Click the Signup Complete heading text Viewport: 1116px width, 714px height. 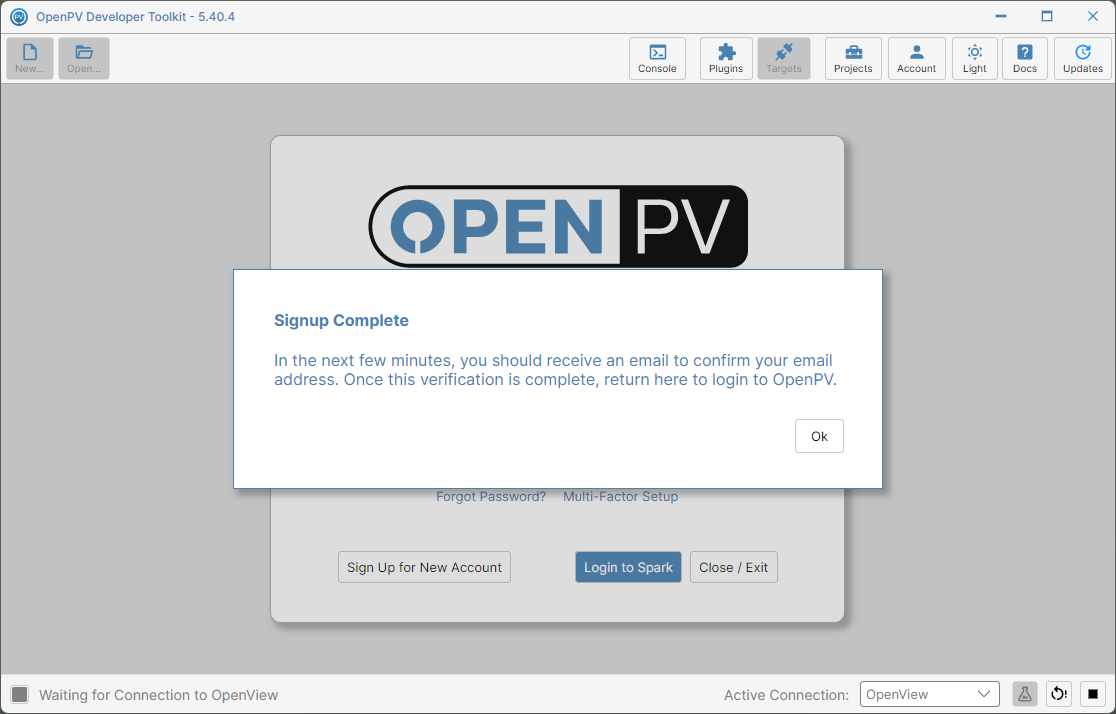[x=342, y=320]
